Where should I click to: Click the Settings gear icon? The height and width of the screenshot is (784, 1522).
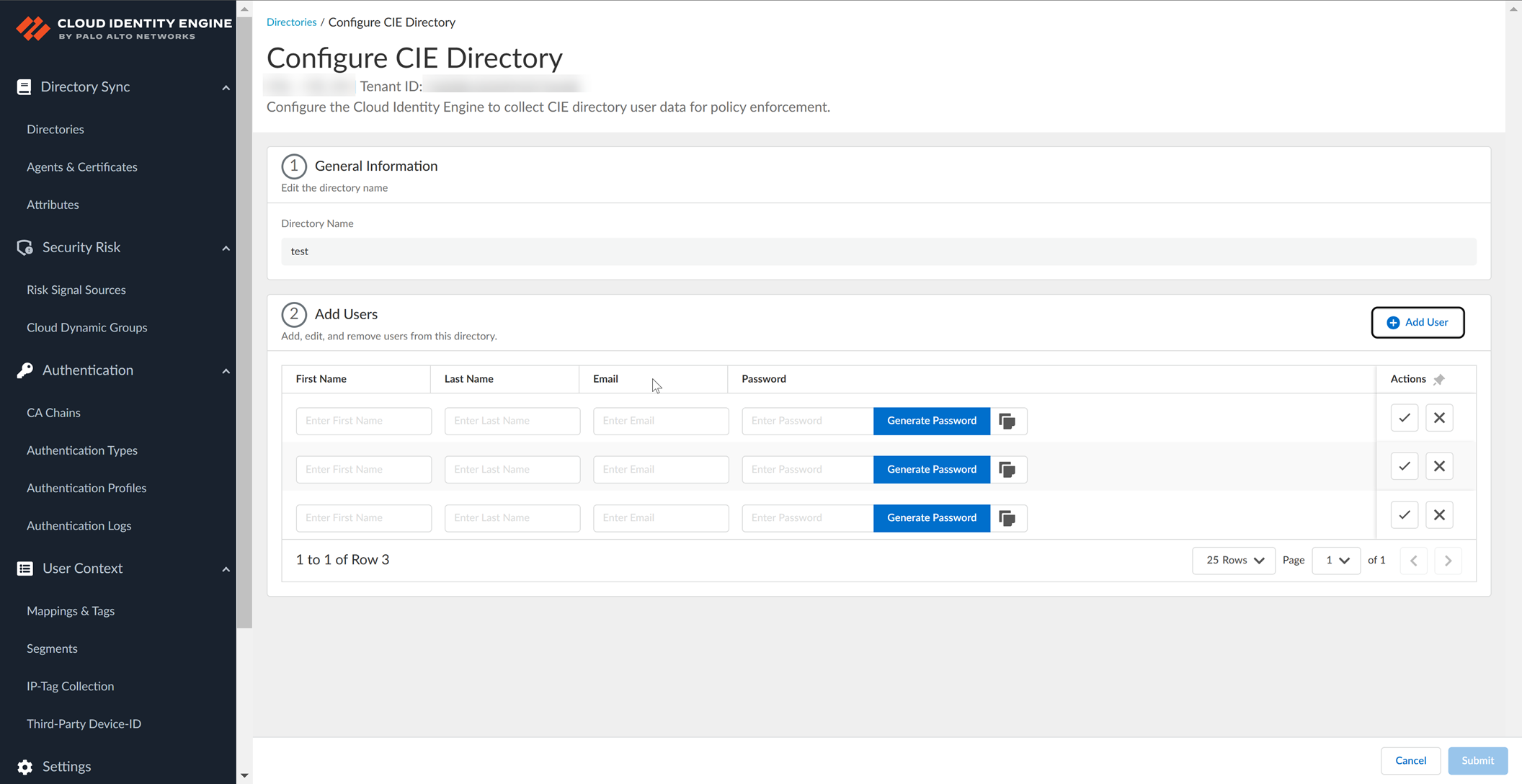pyautogui.click(x=25, y=767)
